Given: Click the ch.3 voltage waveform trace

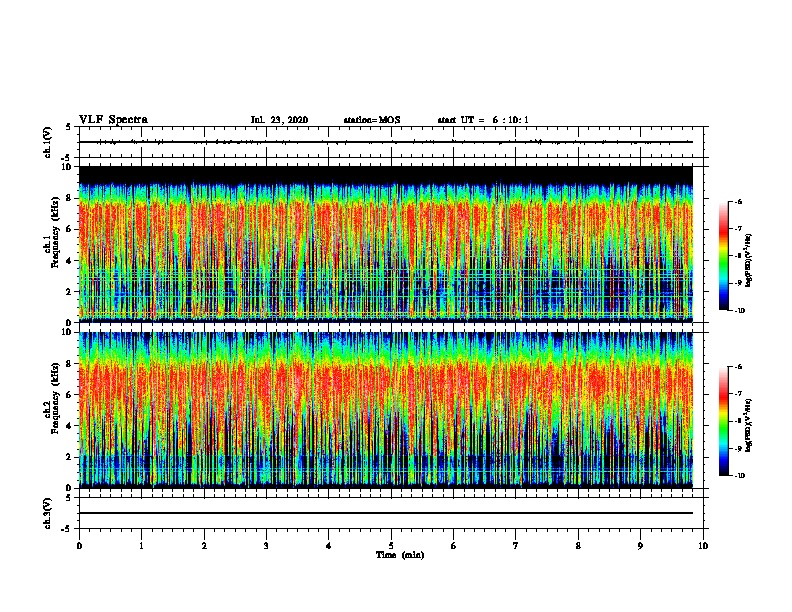Looking at the screenshot, I should click(386, 513).
